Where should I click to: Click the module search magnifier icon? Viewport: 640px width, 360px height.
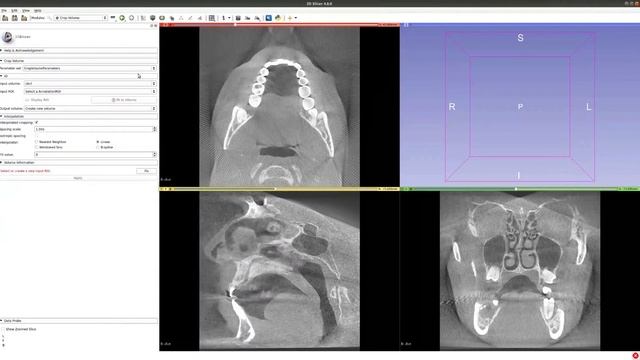click(49, 18)
